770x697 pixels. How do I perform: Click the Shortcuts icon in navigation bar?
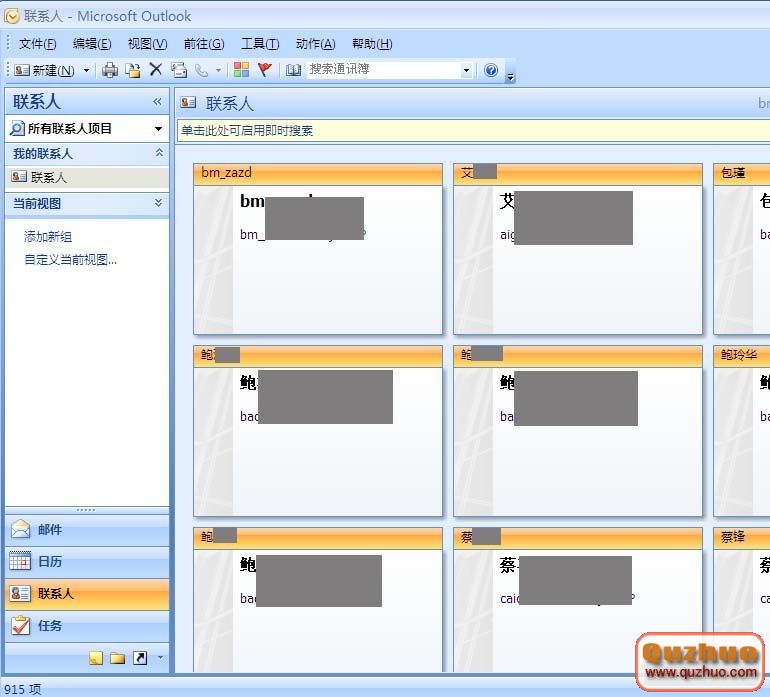[140, 658]
